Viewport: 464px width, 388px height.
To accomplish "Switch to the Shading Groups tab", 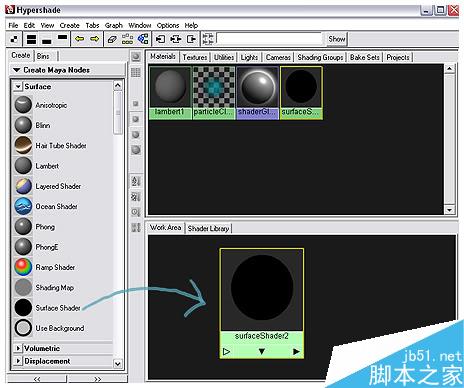I will [320, 57].
